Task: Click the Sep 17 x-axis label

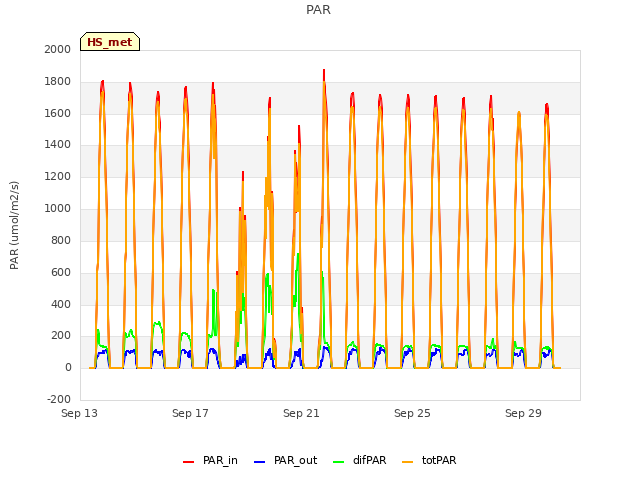Action: [x=190, y=413]
